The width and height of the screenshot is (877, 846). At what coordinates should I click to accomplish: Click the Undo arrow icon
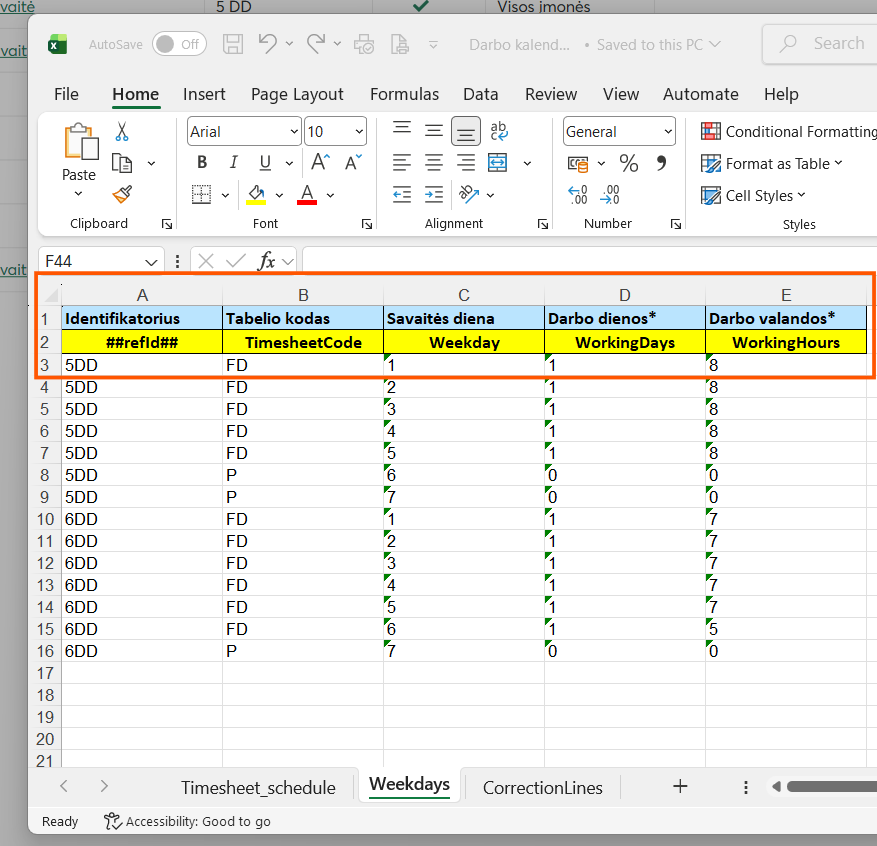point(267,44)
